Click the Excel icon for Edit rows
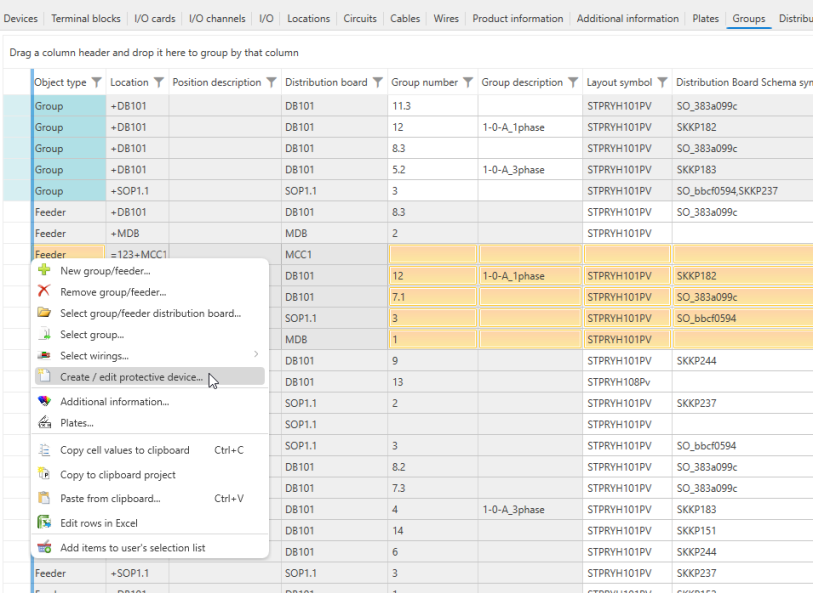This screenshot has width=813, height=593. (43, 523)
